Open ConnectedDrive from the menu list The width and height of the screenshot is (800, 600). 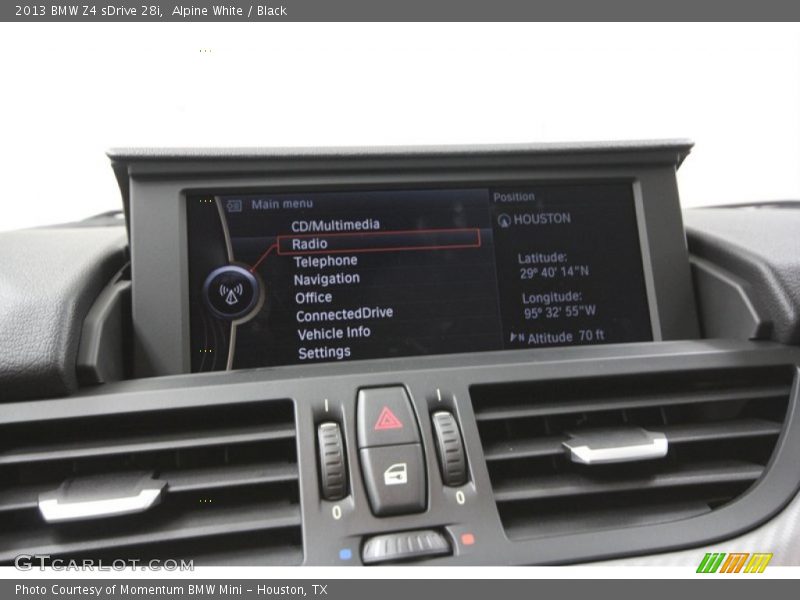point(344,314)
